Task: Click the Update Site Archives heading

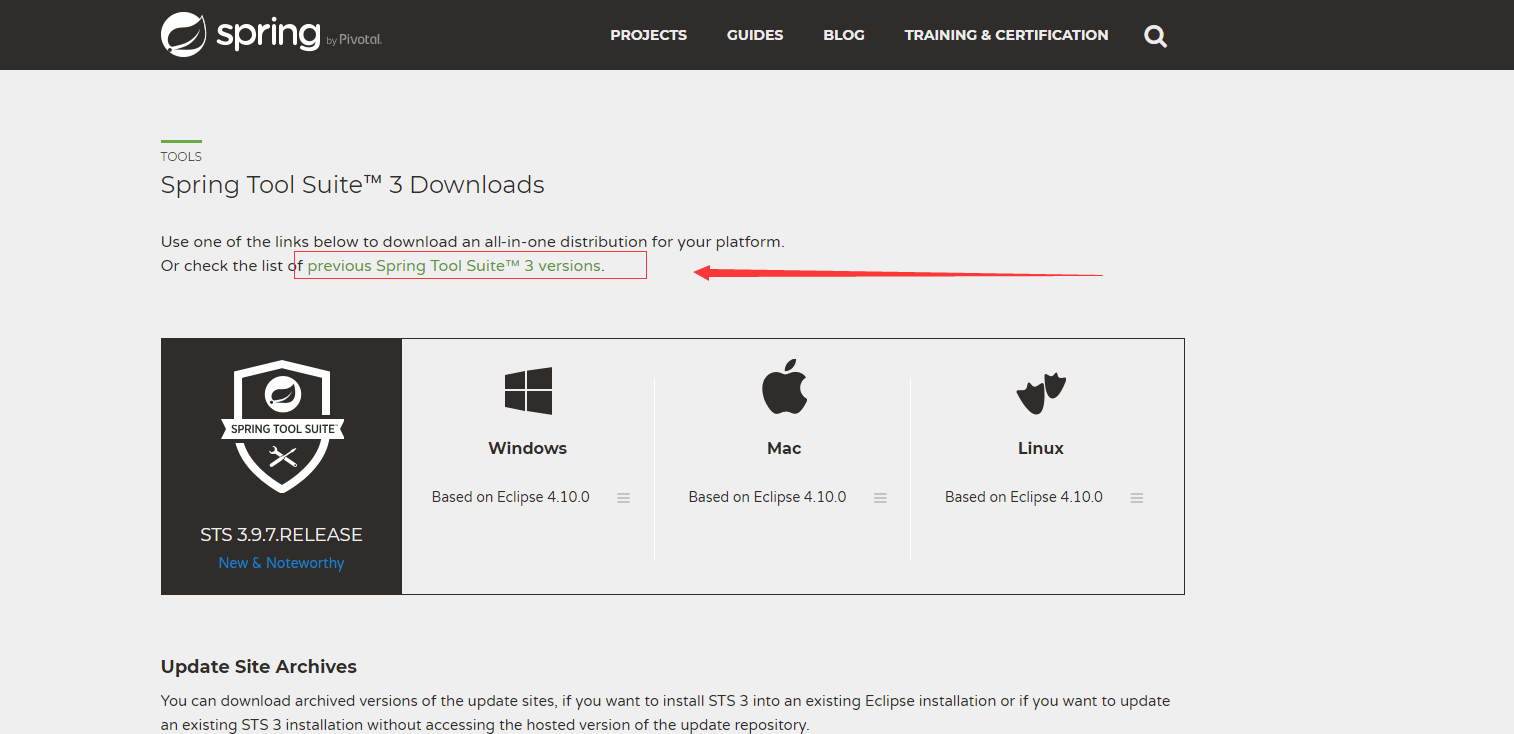Action: tap(259, 667)
